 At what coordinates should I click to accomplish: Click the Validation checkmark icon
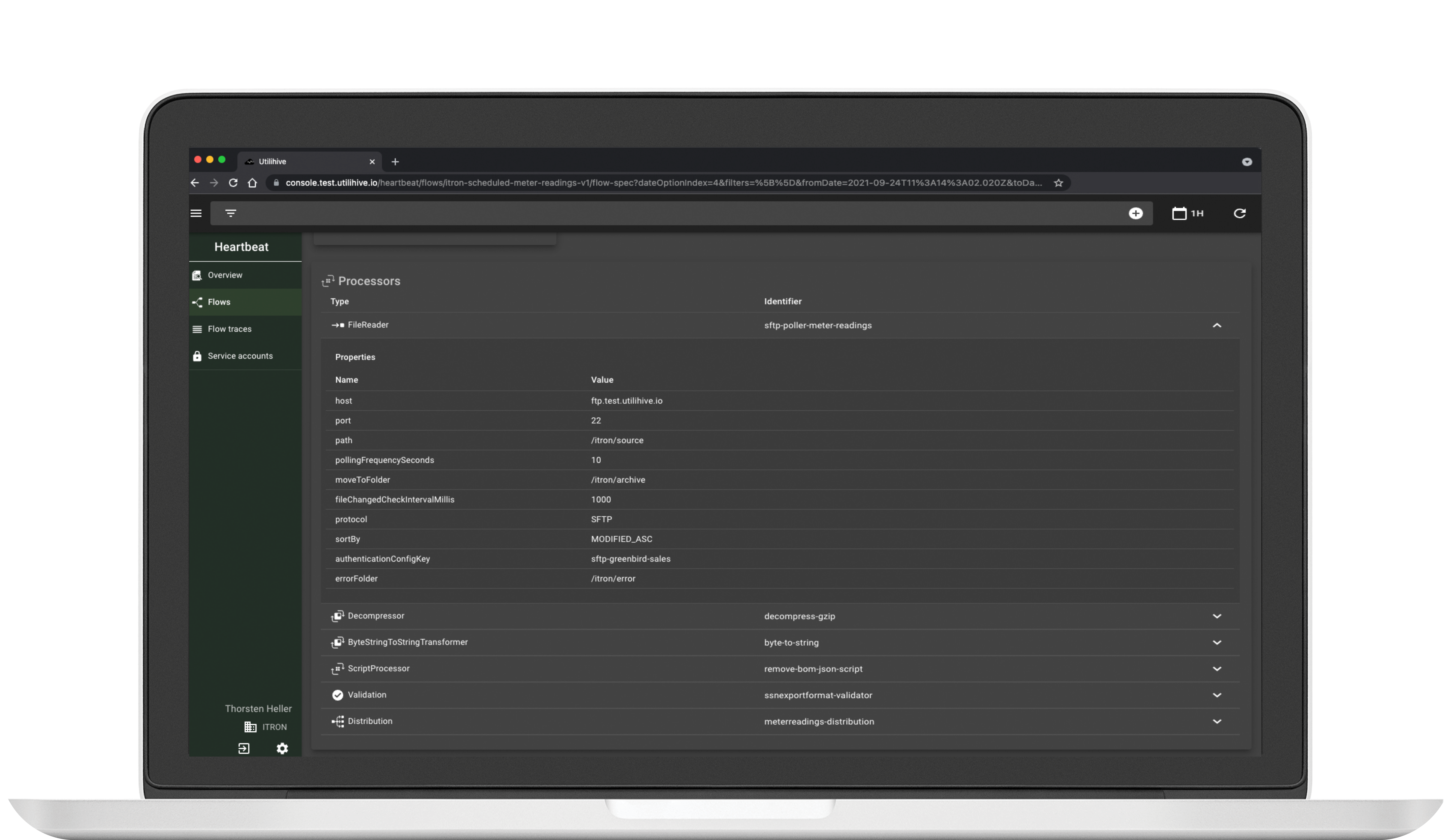point(338,695)
